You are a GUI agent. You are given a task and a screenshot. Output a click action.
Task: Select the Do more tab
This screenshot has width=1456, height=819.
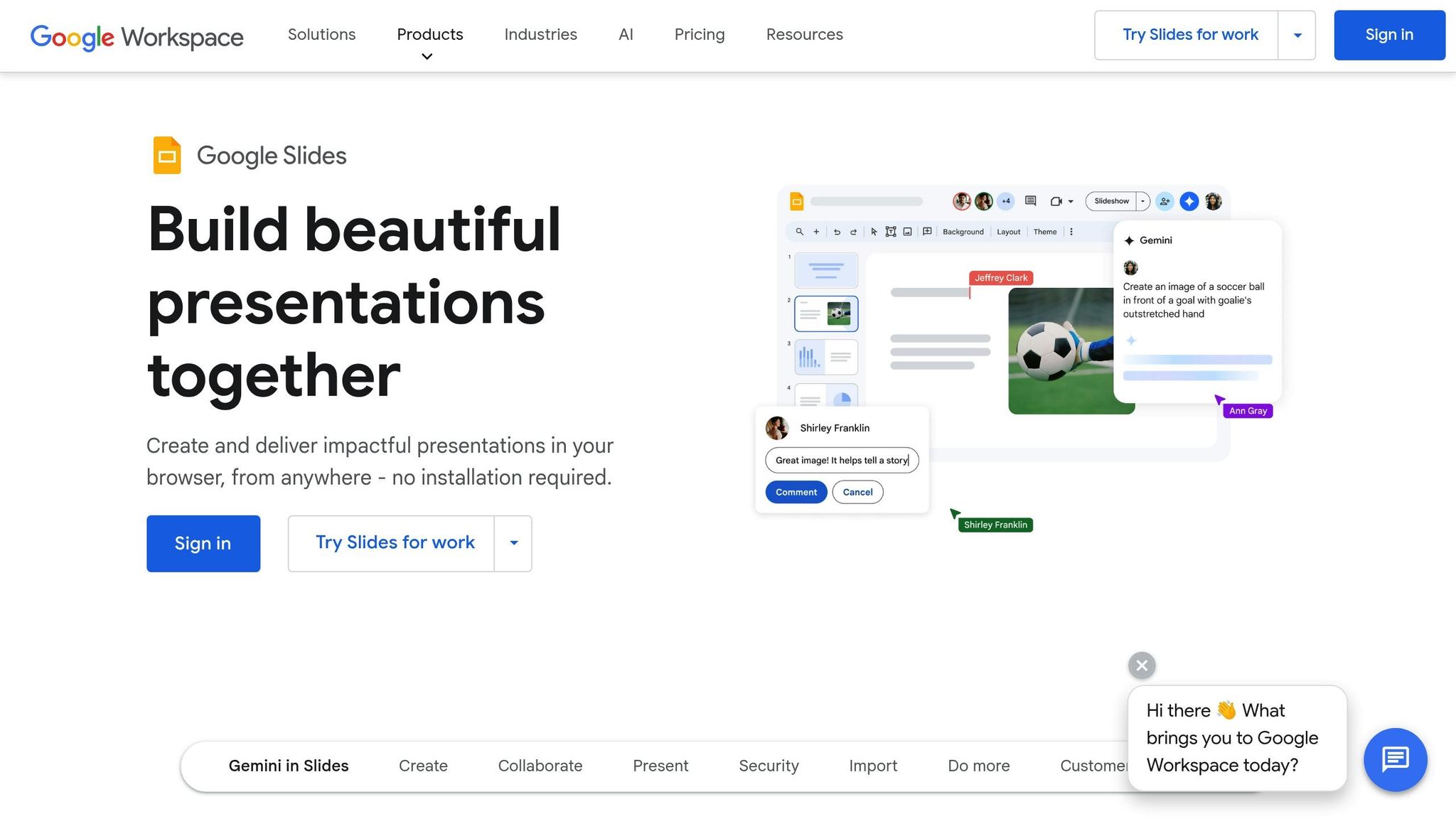tap(978, 766)
